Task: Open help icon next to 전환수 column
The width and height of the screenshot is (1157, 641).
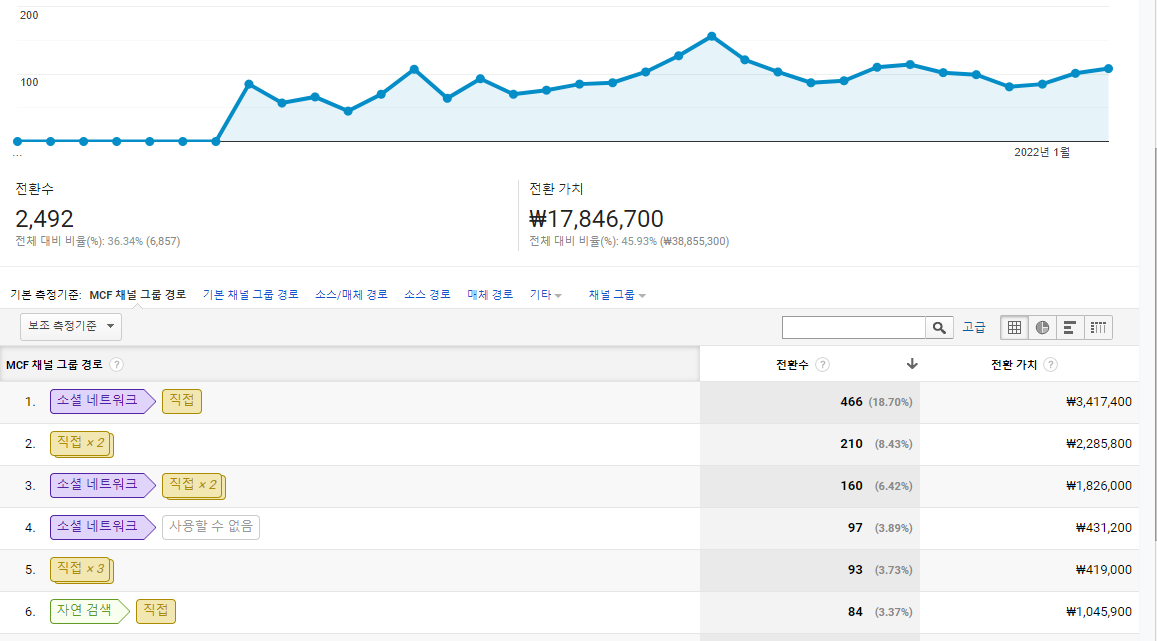Action: [x=823, y=364]
